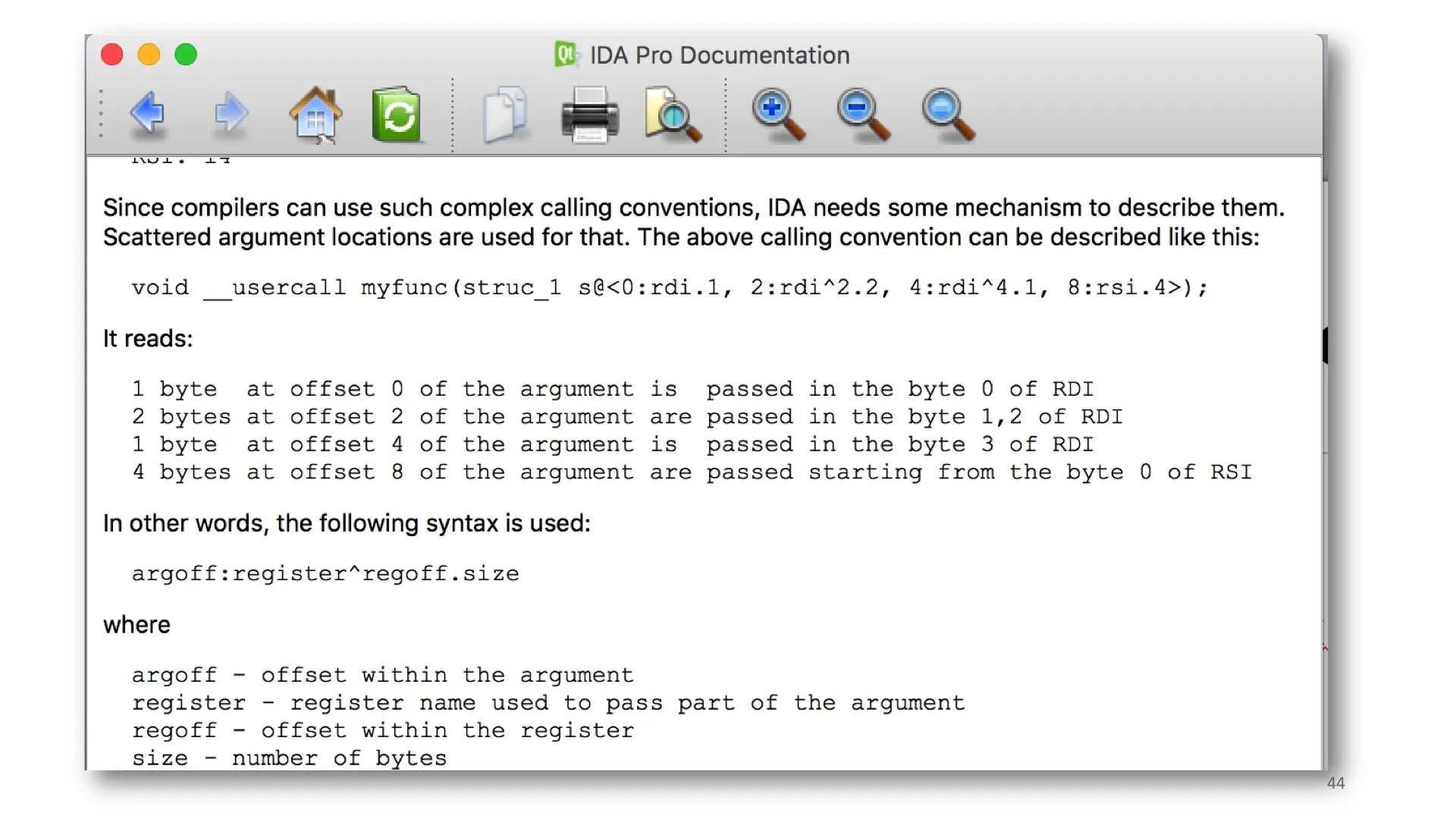This screenshot has height=819, width=1456.
Task: Copy the selected text with the copy icon
Action: [505, 115]
